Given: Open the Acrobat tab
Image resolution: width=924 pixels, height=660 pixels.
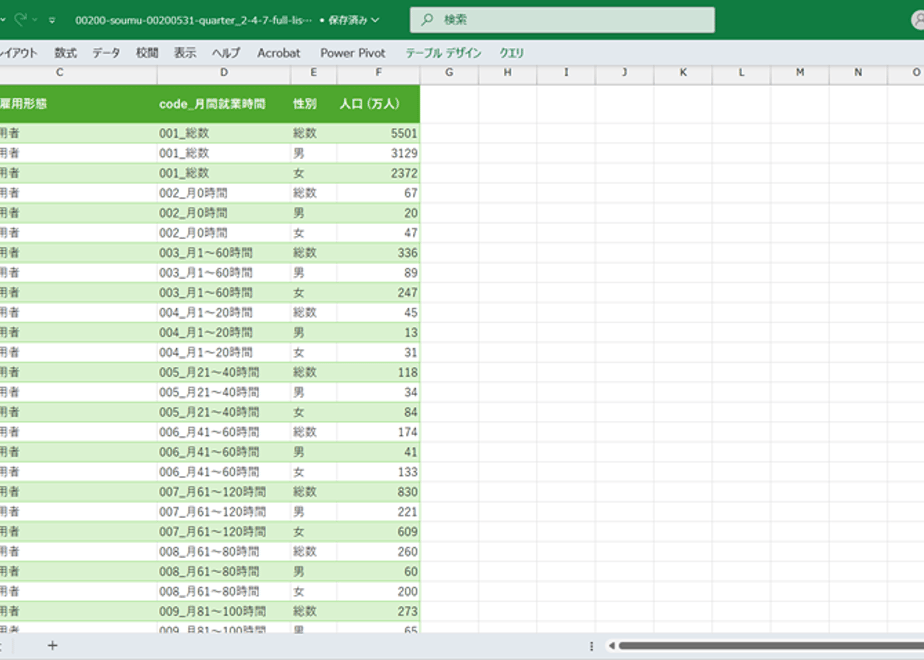Looking at the screenshot, I should (x=279, y=53).
